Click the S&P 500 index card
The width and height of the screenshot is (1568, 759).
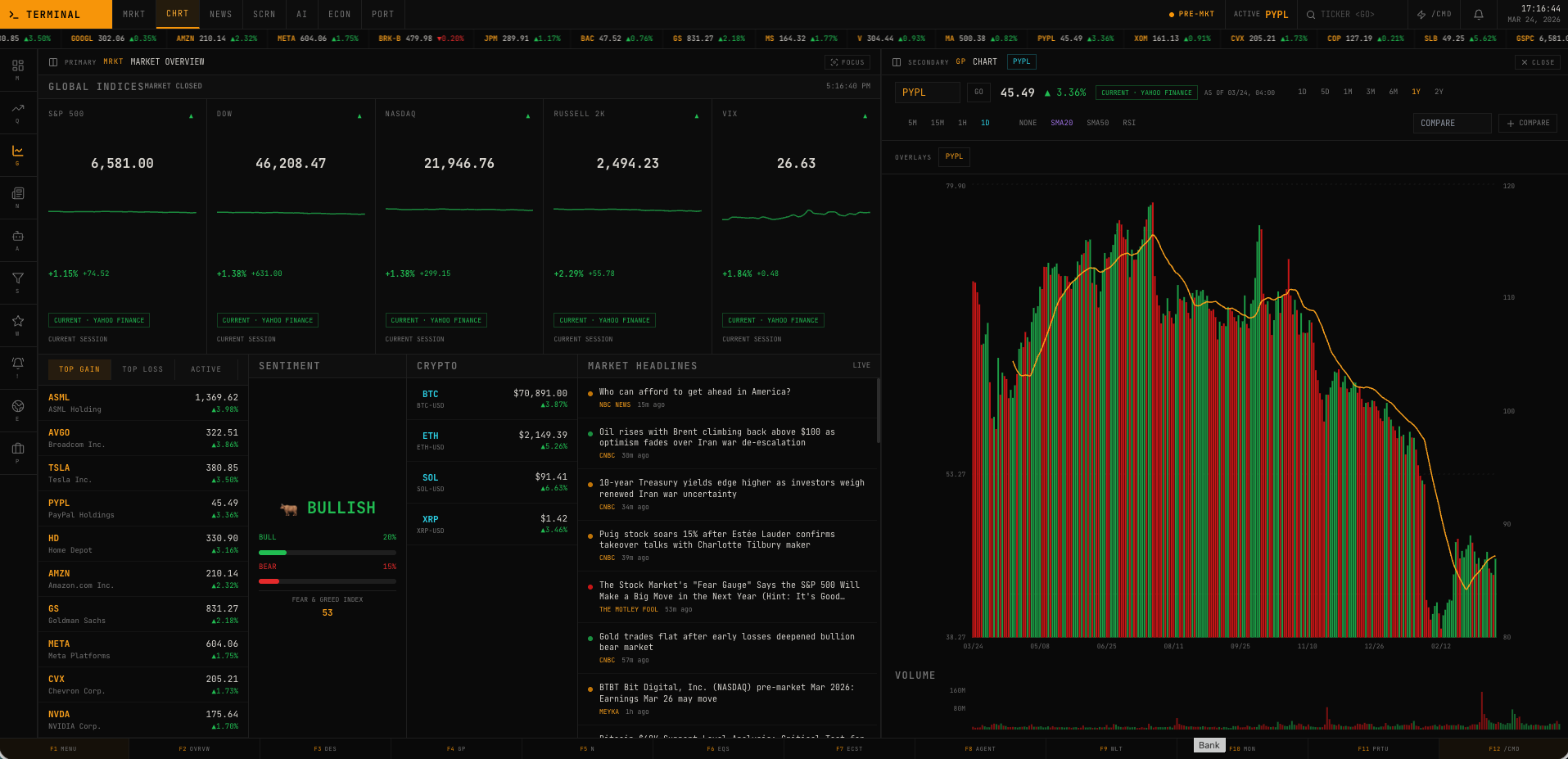(x=122, y=227)
